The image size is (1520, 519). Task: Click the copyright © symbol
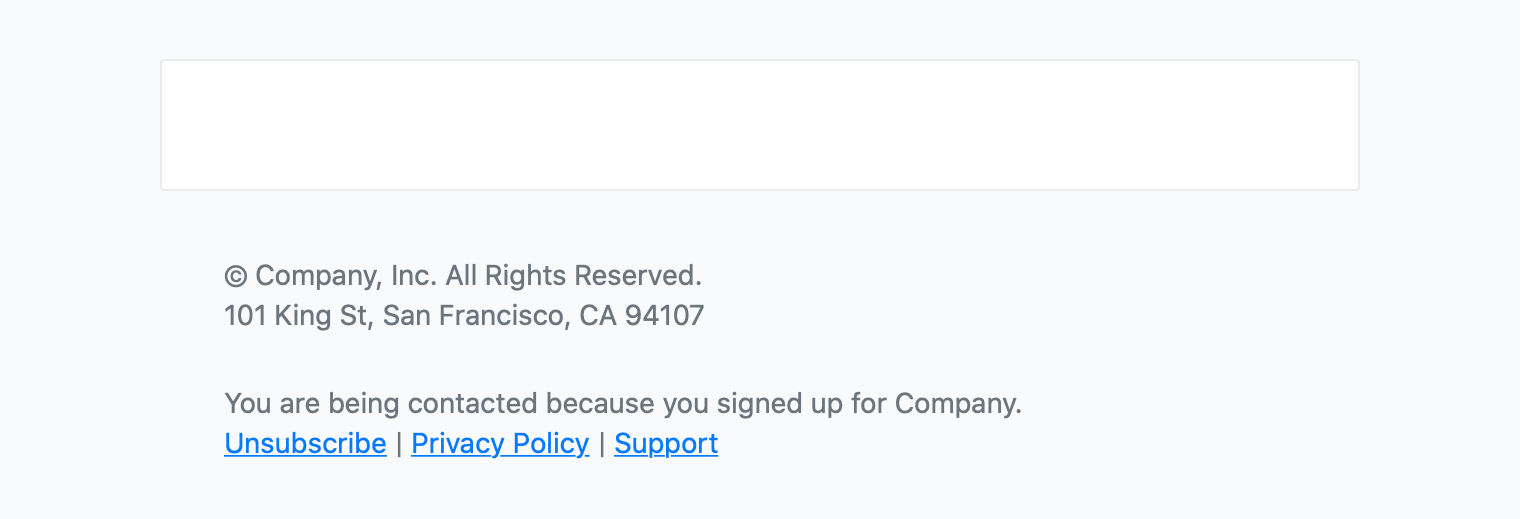235,276
